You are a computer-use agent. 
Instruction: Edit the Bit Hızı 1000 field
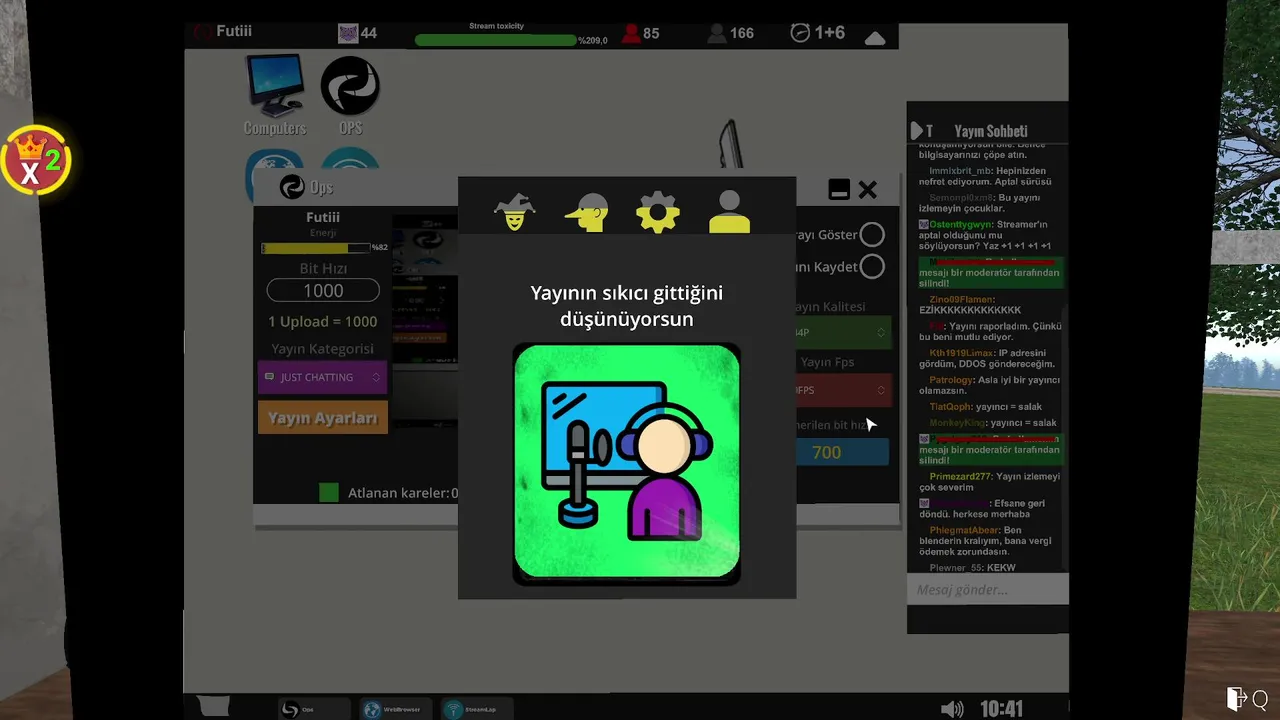point(323,290)
